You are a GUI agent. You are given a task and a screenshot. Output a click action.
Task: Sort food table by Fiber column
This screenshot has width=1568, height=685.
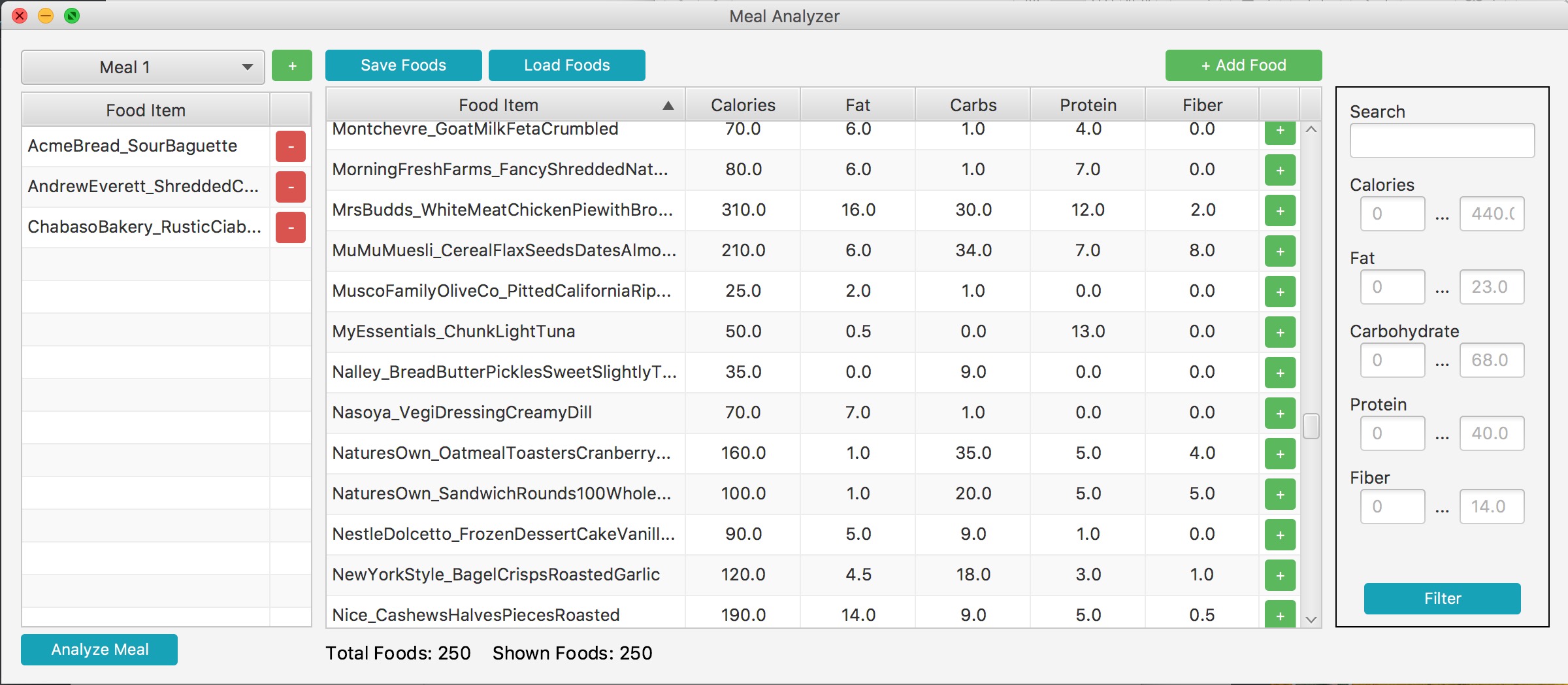coord(1202,105)
